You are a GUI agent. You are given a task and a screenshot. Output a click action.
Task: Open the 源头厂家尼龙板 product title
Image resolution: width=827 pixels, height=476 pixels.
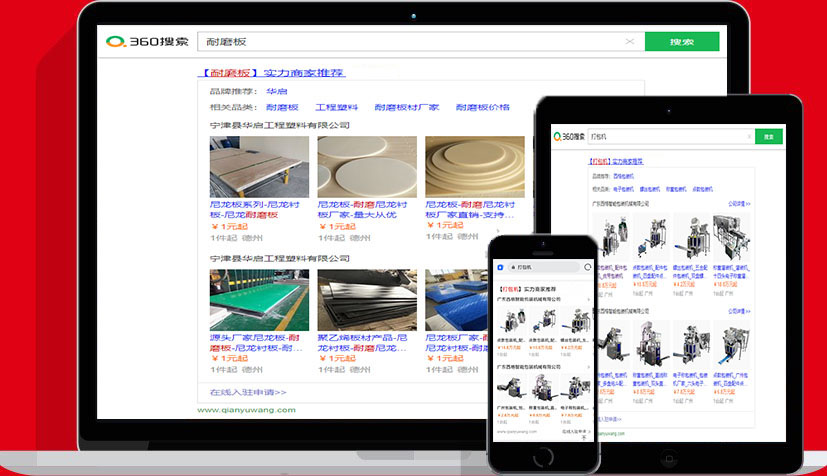coord(256,343)
